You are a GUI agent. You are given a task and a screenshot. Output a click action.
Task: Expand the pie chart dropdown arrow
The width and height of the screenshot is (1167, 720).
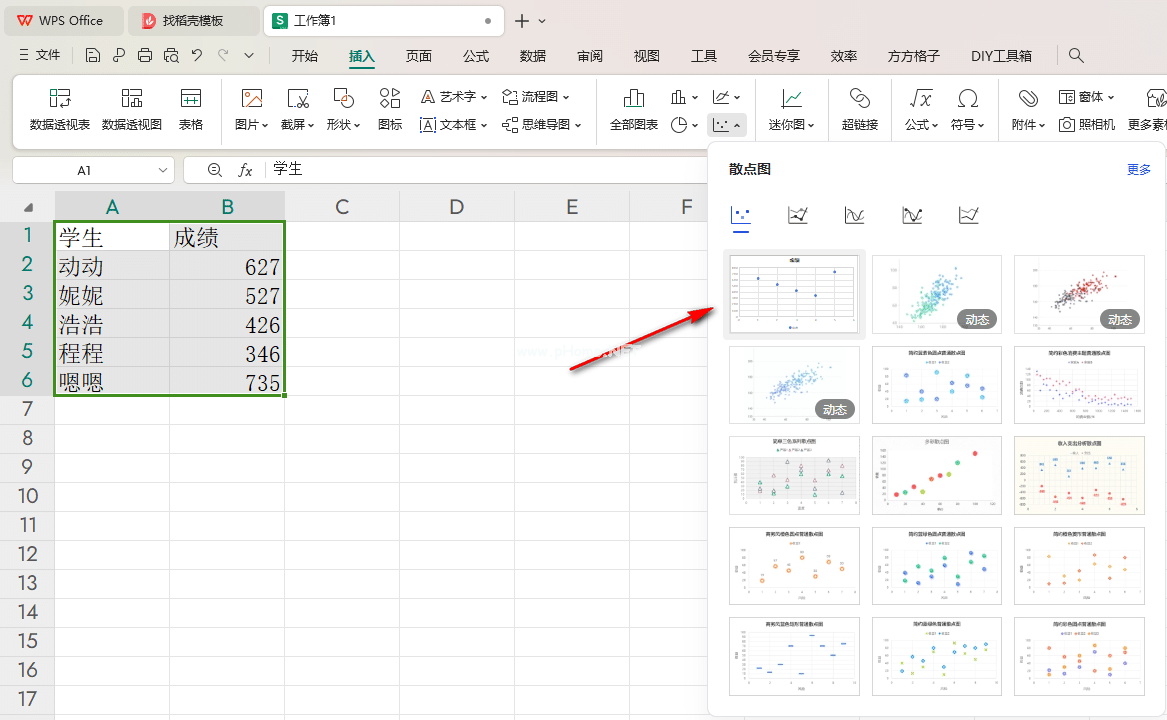tap(695, 126)
